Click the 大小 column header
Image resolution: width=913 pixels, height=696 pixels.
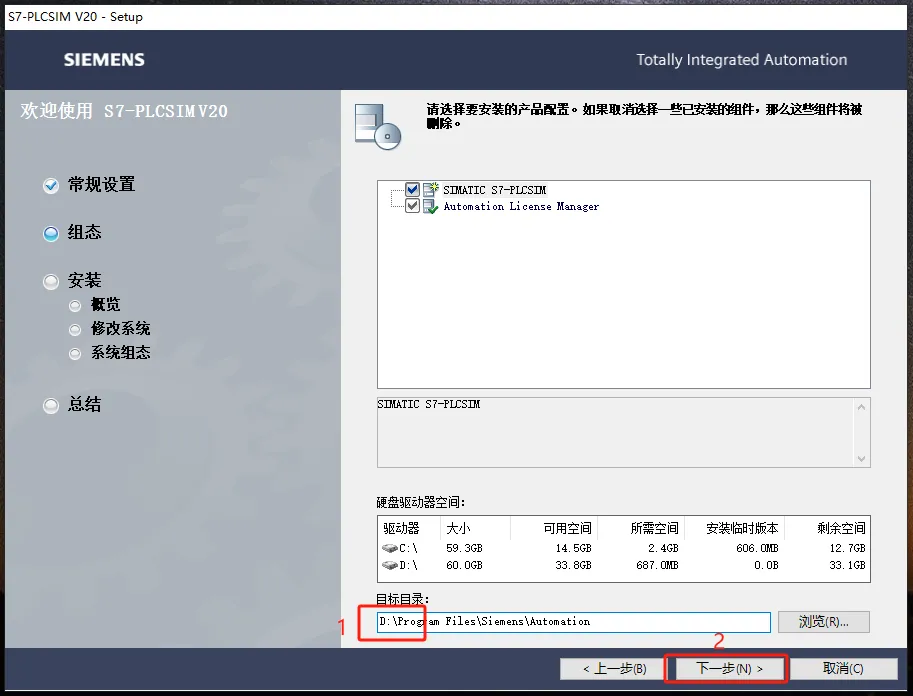(x=458, y=528)
